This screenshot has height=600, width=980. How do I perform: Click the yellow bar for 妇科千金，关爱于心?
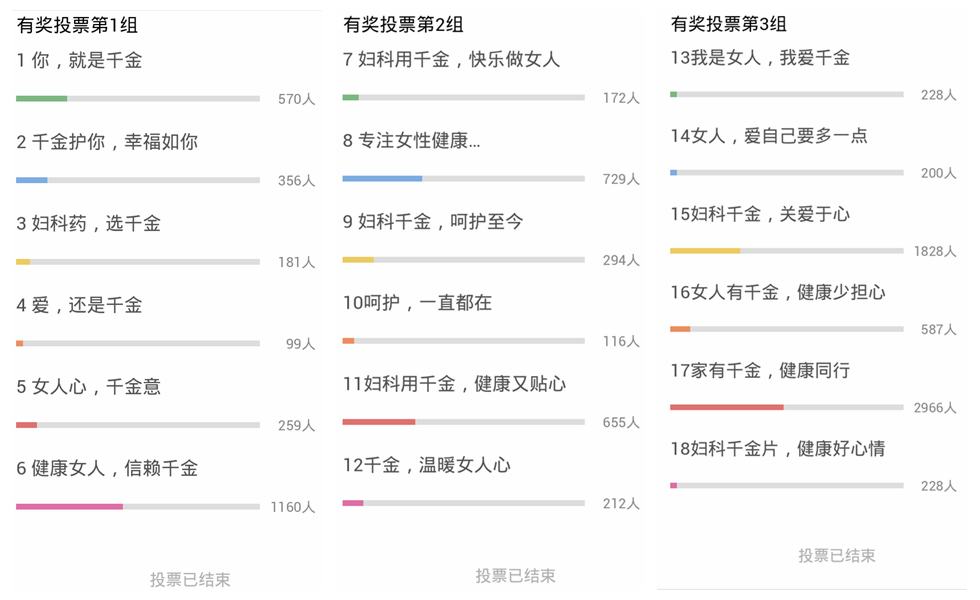[705, 251]
